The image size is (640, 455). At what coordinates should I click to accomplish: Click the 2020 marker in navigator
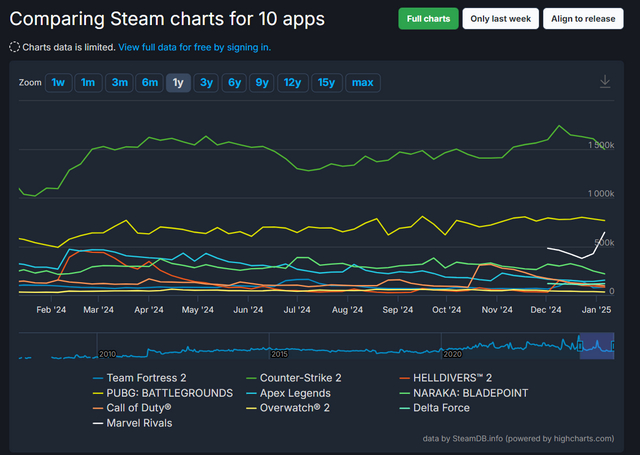point(452,354)
